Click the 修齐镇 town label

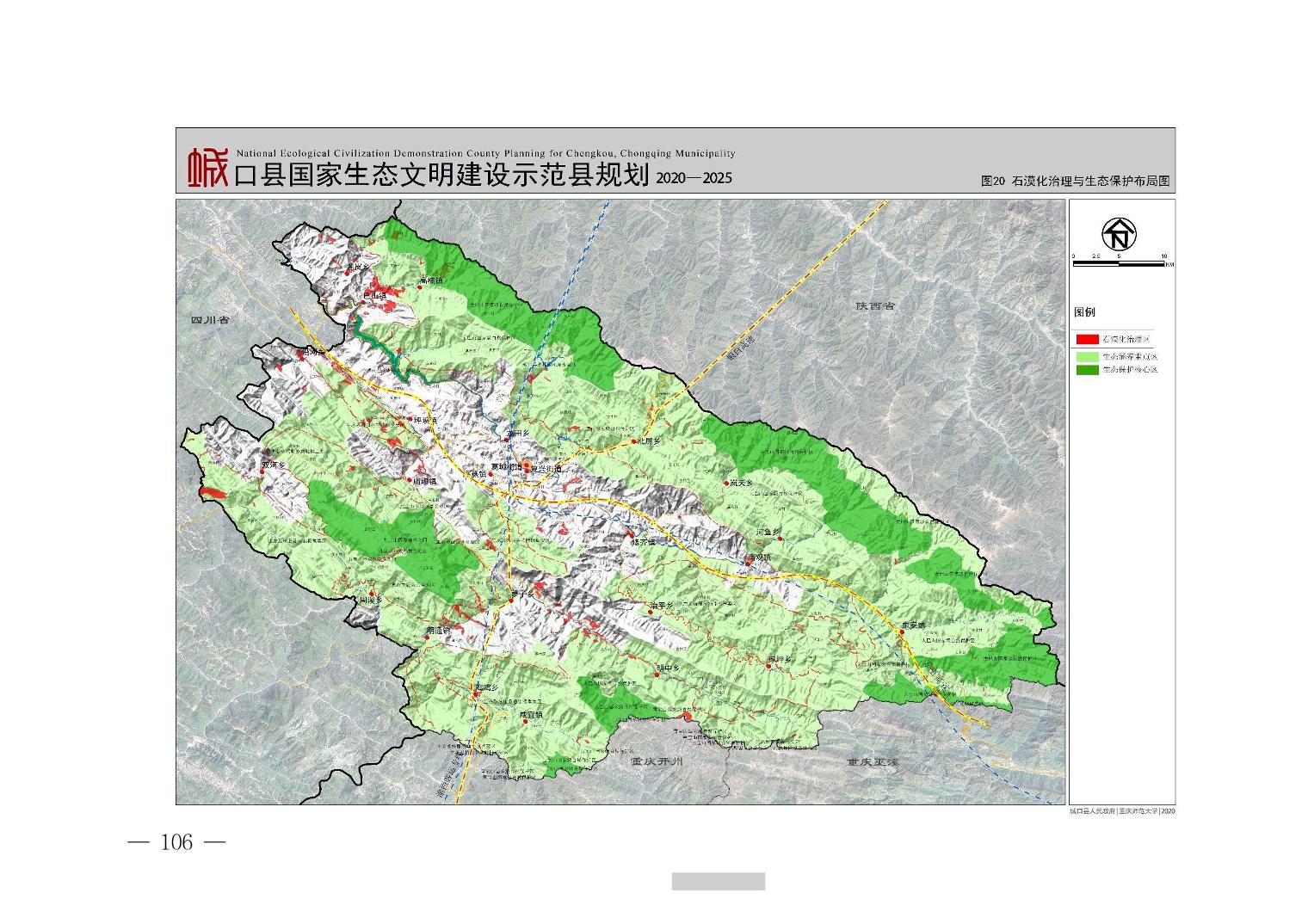pos(643,543)
